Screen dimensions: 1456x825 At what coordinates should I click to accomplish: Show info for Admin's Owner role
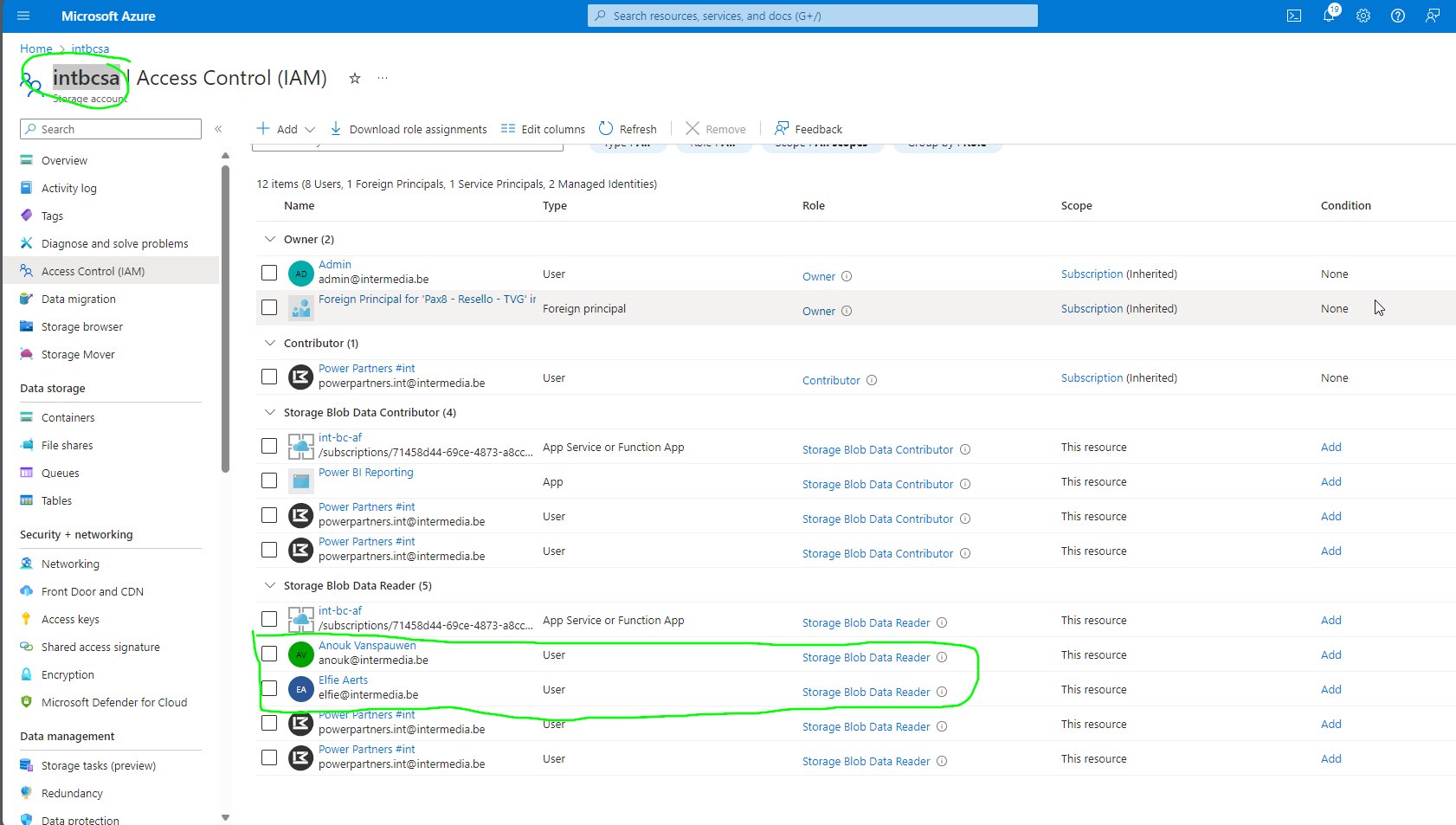(847, 276)
